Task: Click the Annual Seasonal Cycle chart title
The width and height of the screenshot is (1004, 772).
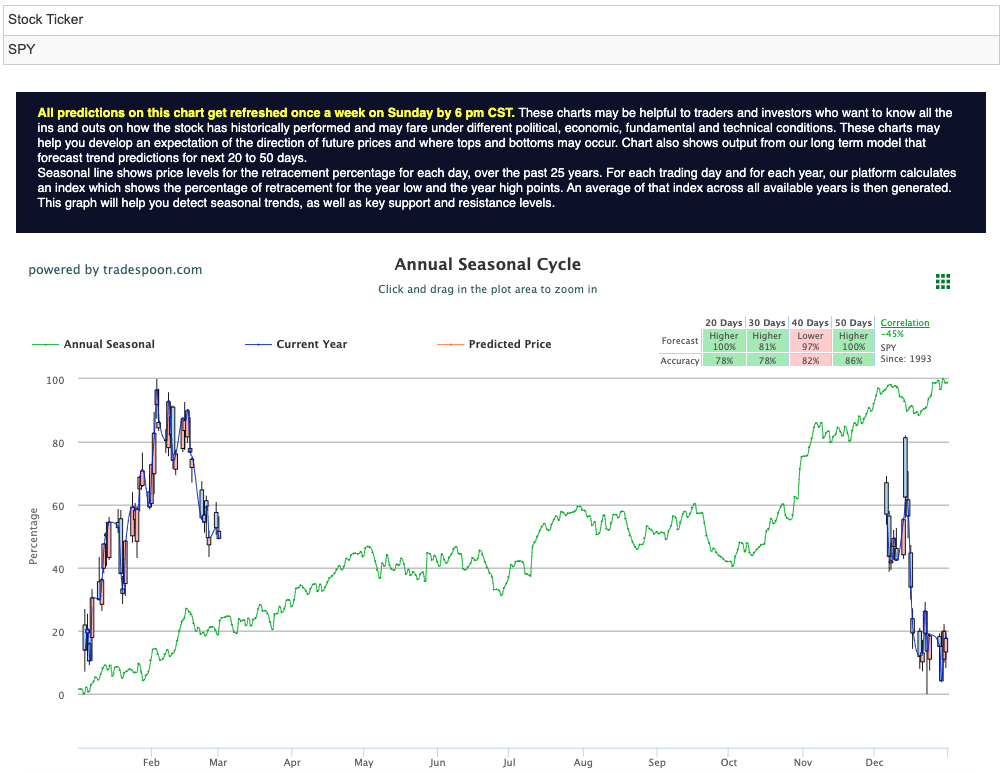Action: 487,264
